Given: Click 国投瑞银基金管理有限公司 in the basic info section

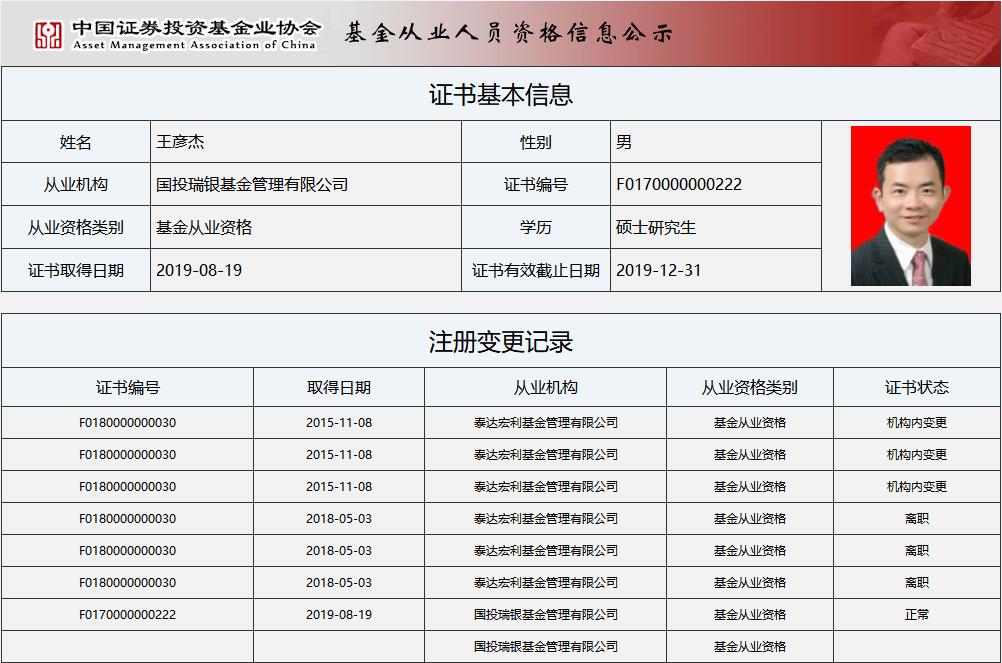Looking at the screenshot, I should tap(252, 185).
